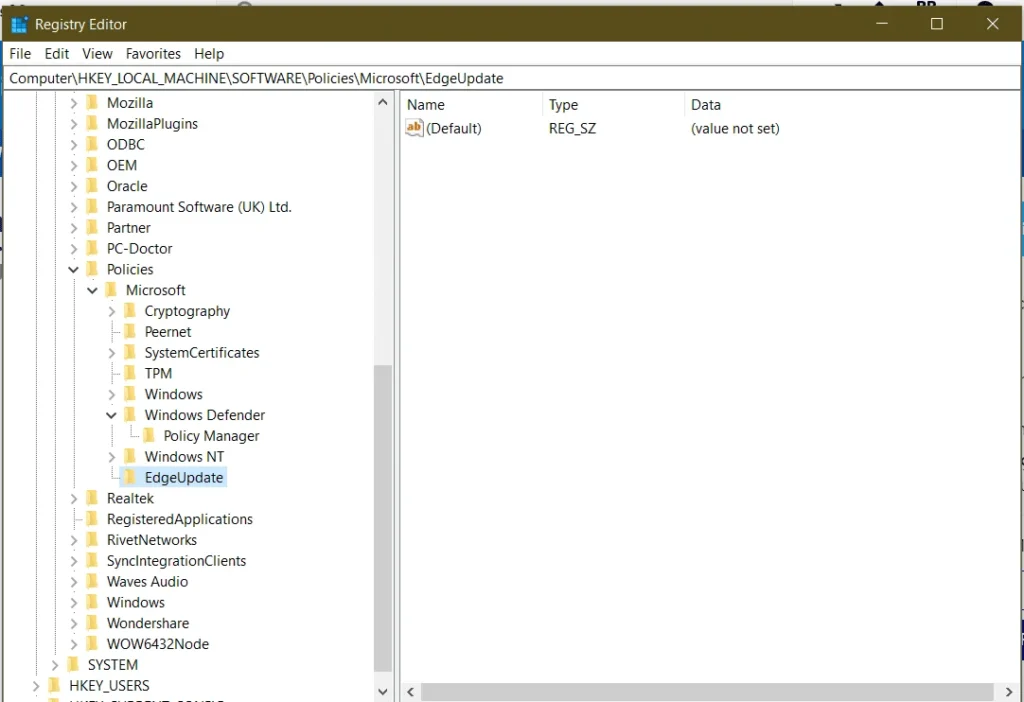Select the ODBC folder icon

[92, 144]
